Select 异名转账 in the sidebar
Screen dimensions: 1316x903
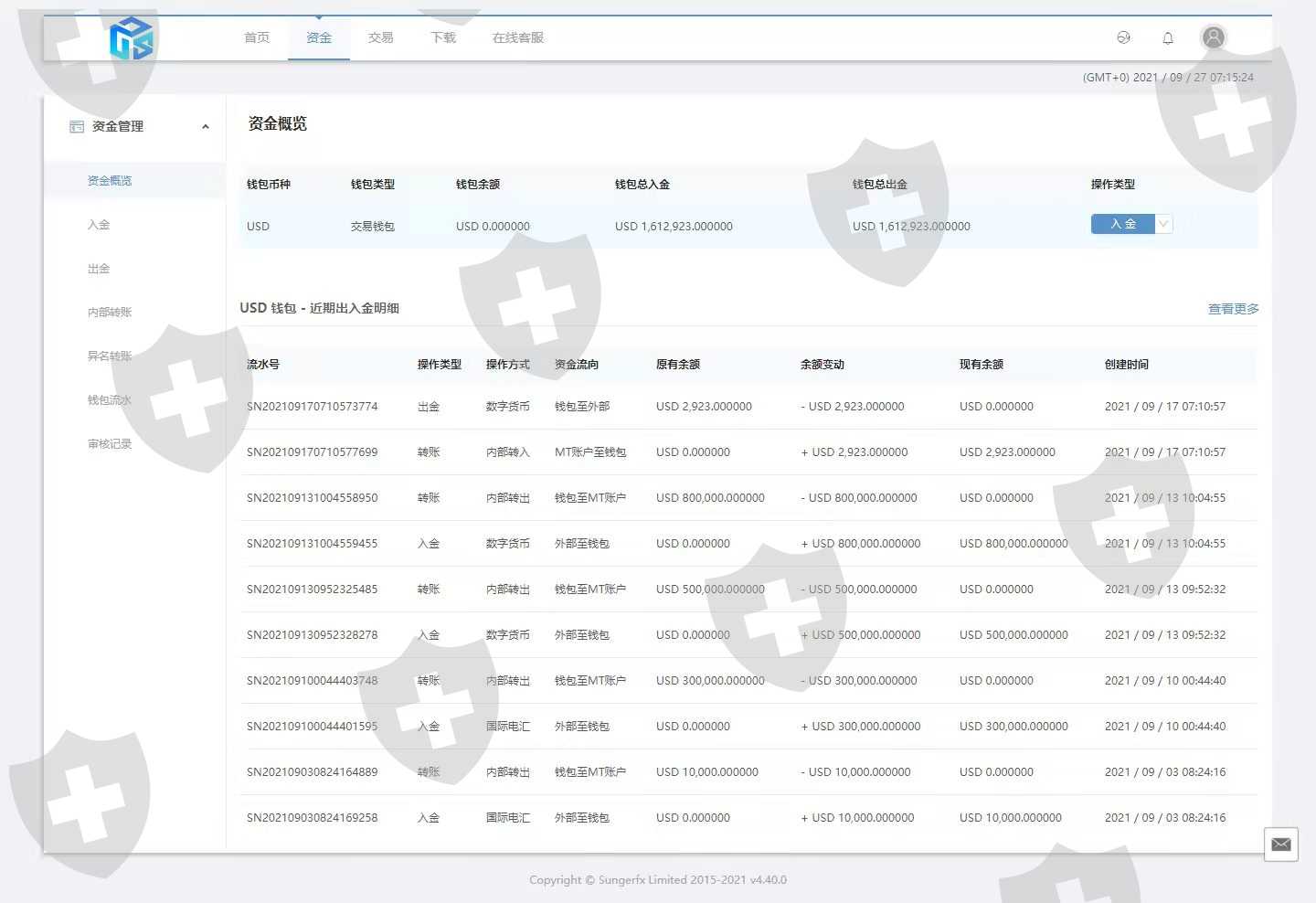pos(110,356)
